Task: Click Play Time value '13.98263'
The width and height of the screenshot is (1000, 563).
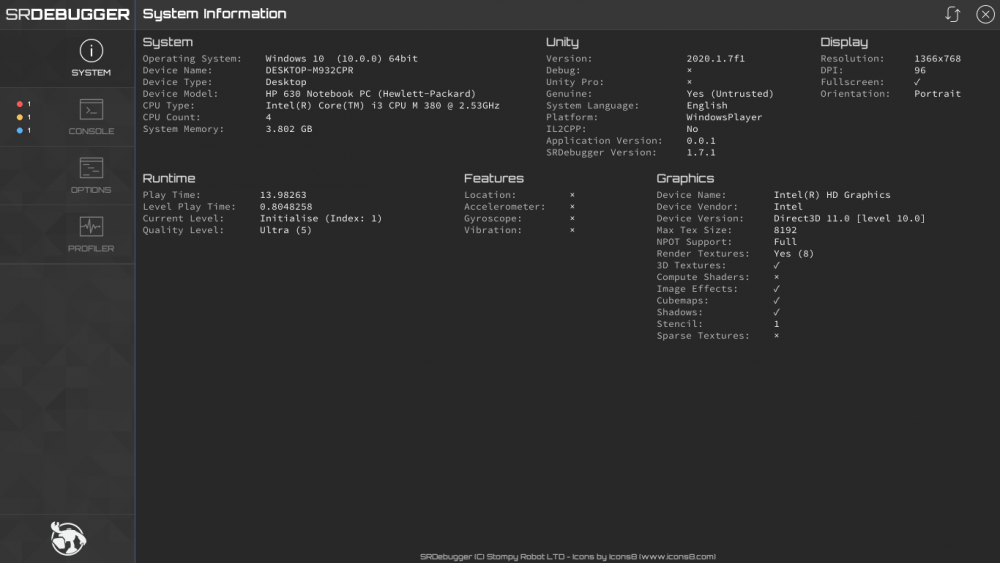Action: pos(283,194)
